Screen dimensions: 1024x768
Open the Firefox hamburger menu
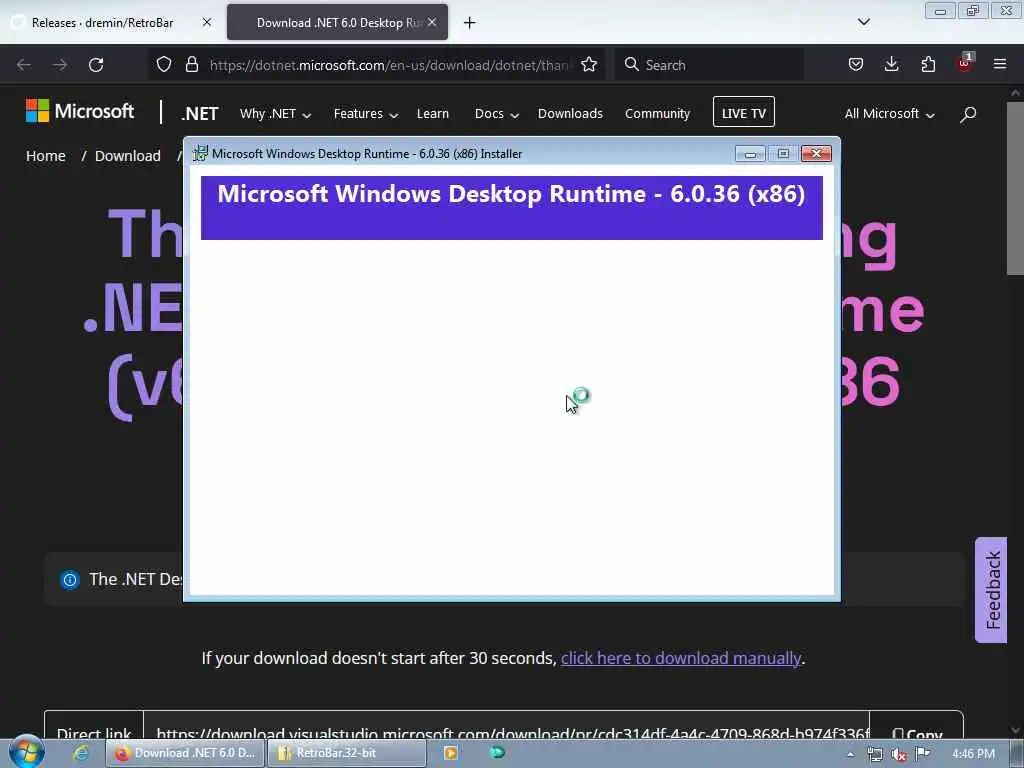click(1000, 64)
